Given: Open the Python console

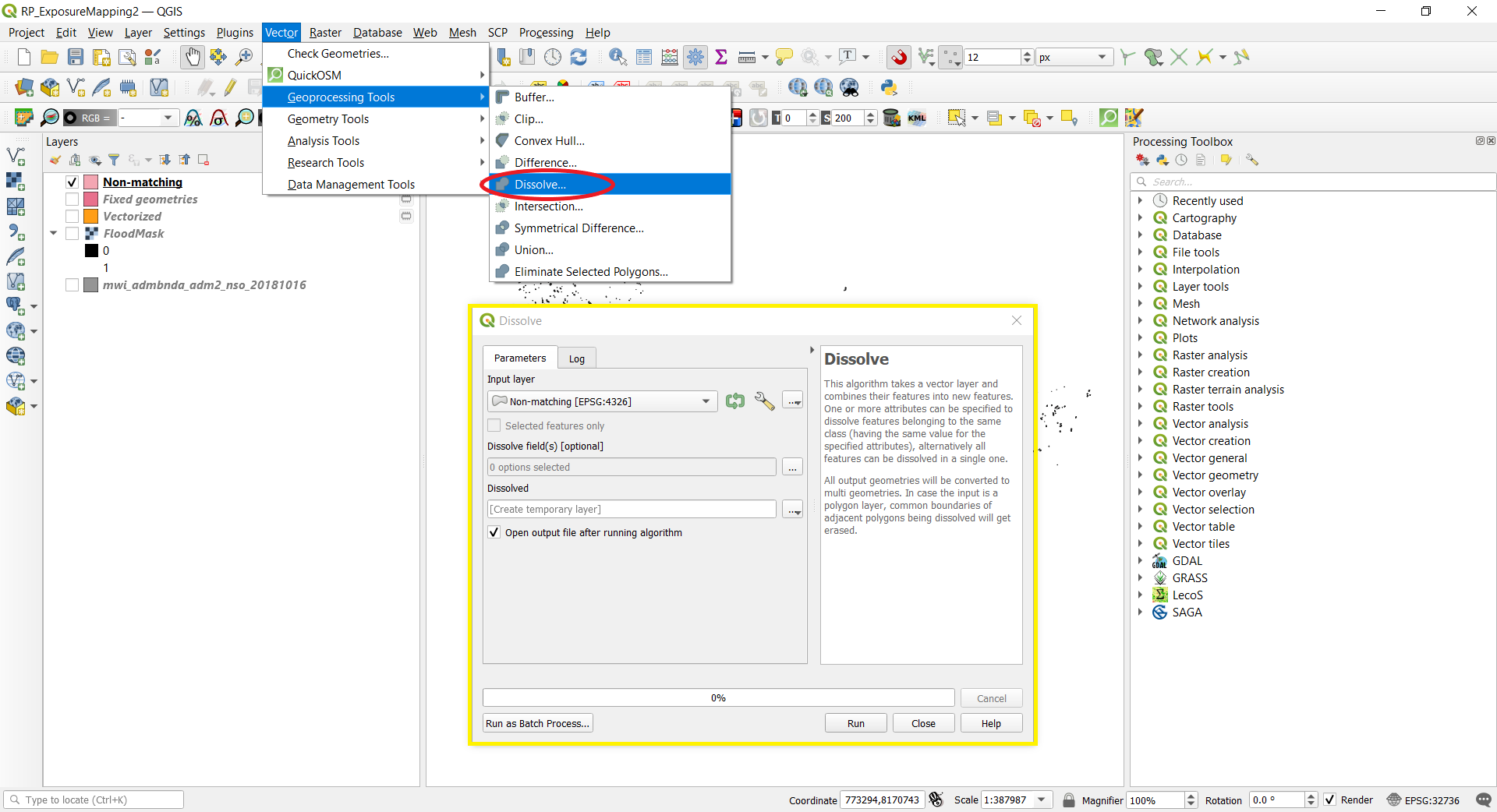Looking at the screenshot, I should (889, 87).
